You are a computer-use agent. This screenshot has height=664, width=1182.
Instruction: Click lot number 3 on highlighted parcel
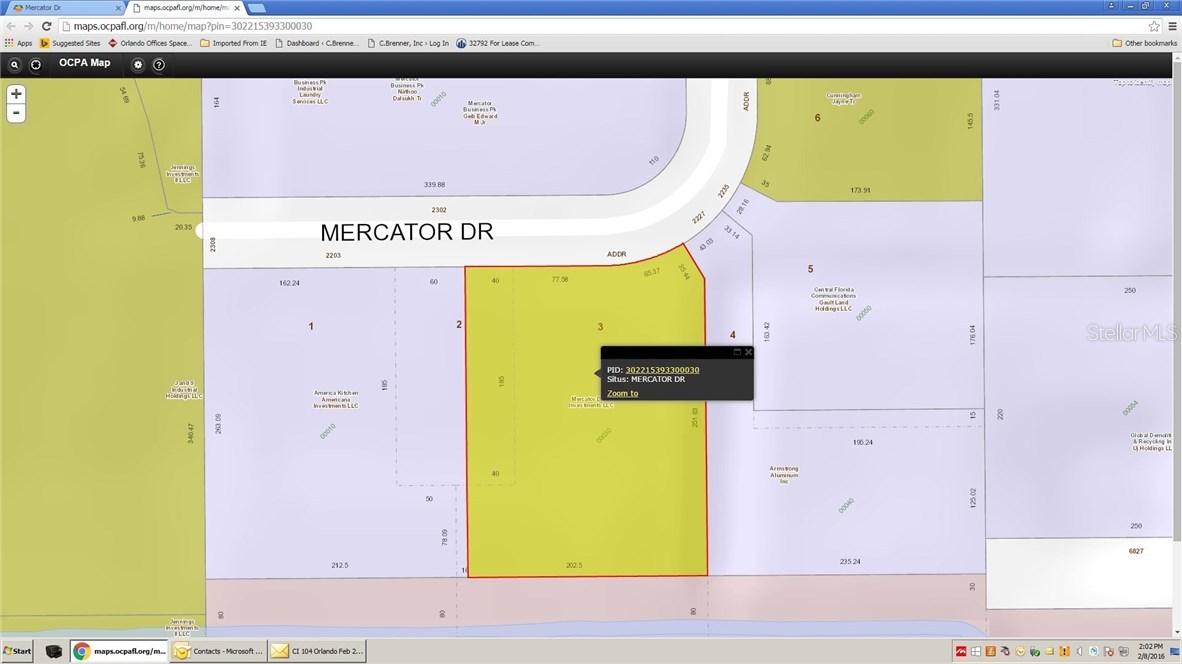coord(600,327)
